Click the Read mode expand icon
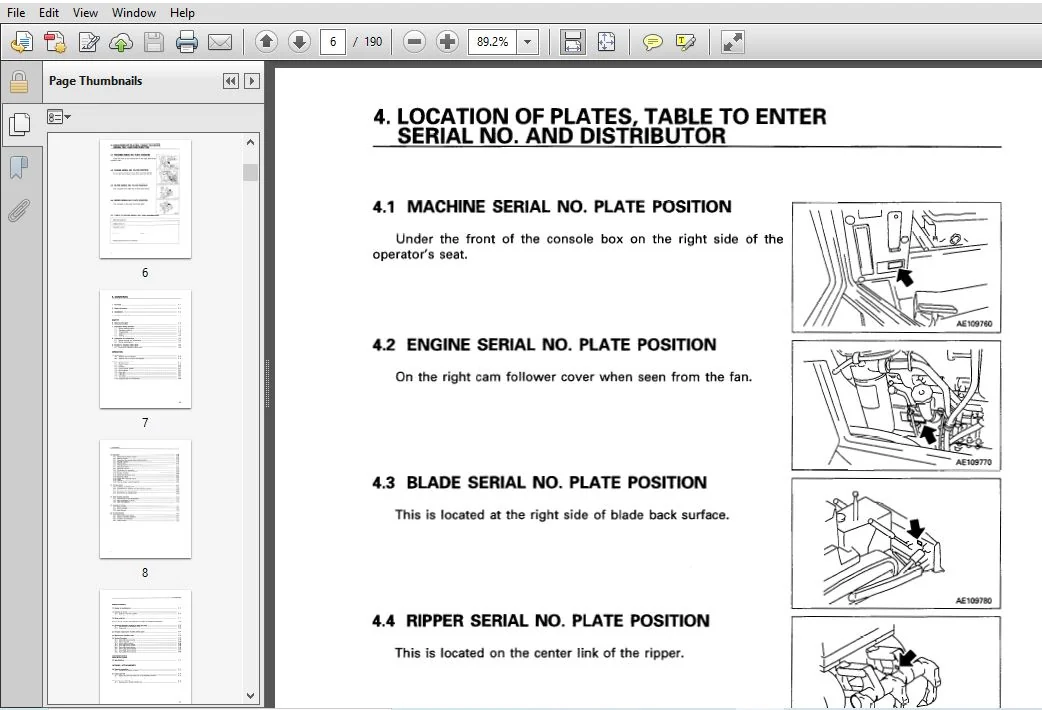This screenshot has width=1042, height=710. pyautogui.click(x=732, y=42)
